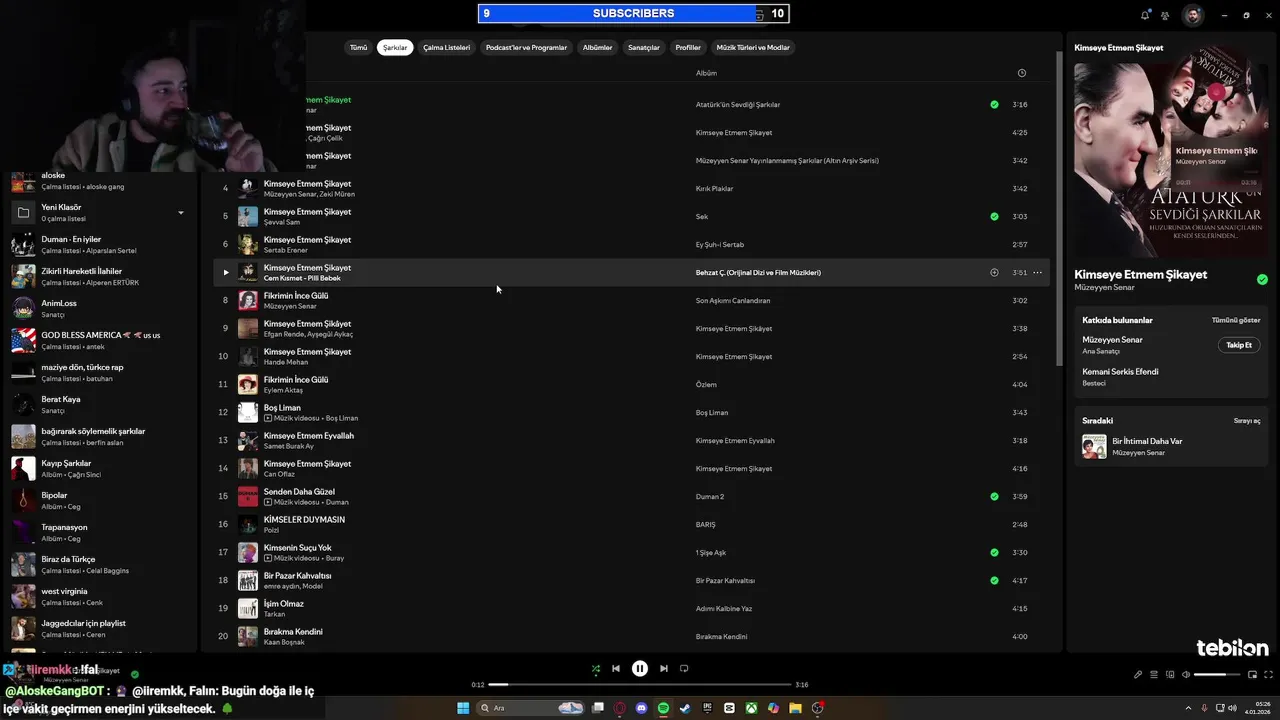1280x720 pixels.
Task: Enter full screen mode icon
Action: (x=1268, y=674)
